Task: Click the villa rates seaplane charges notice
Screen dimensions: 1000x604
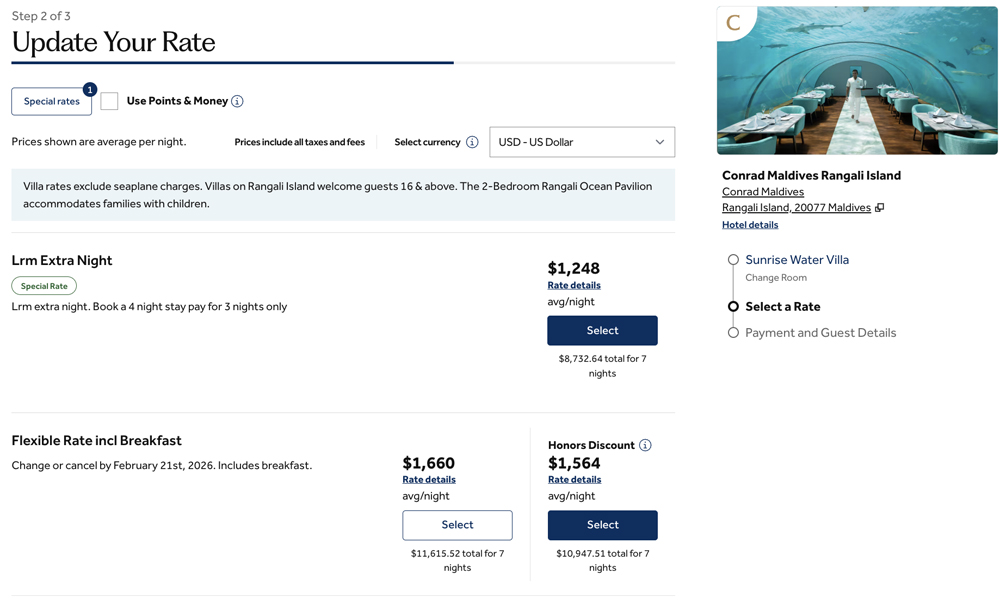Action: (x=343, y=195)
